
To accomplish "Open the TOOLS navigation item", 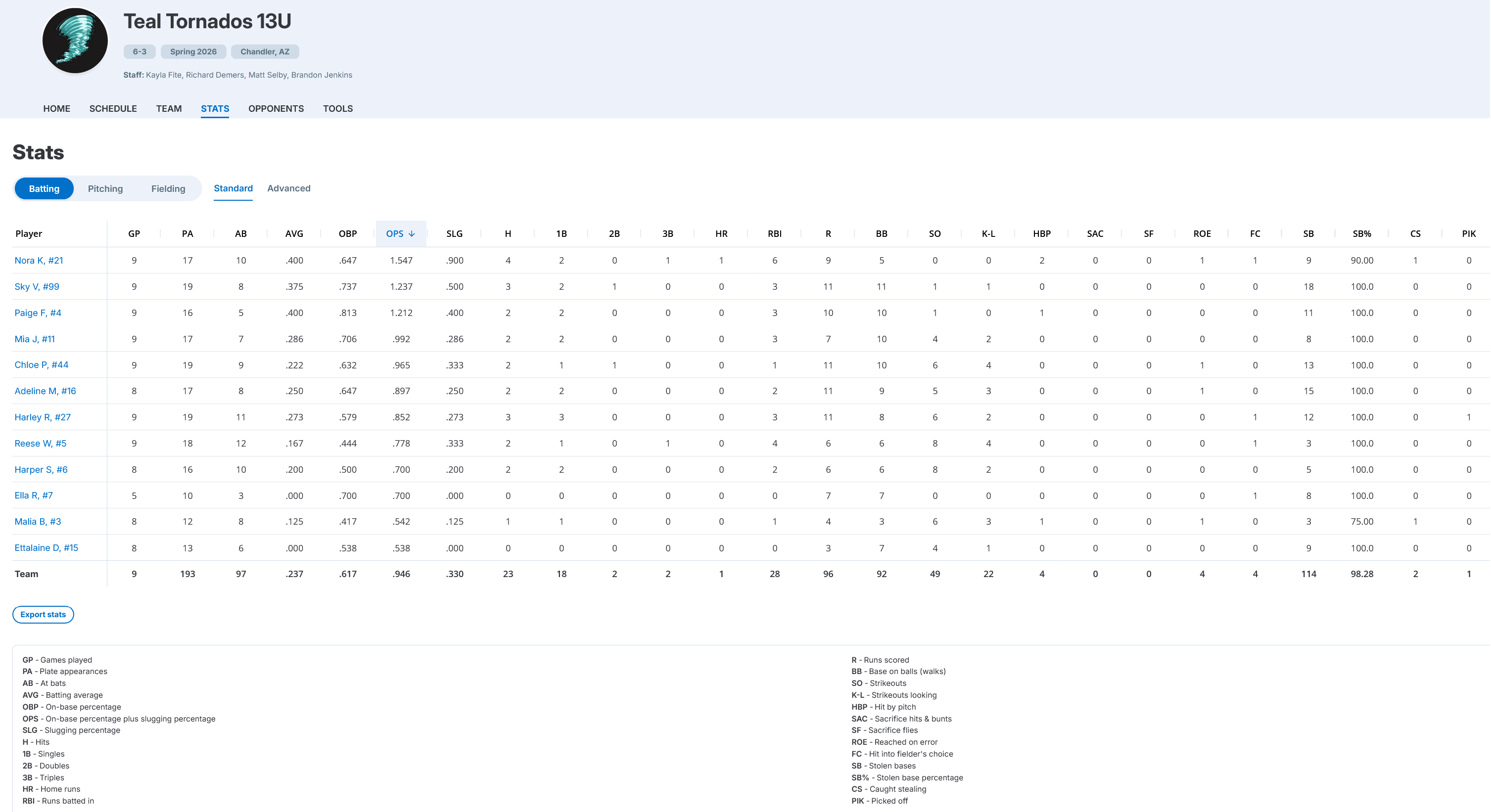I will click(337, 108).
